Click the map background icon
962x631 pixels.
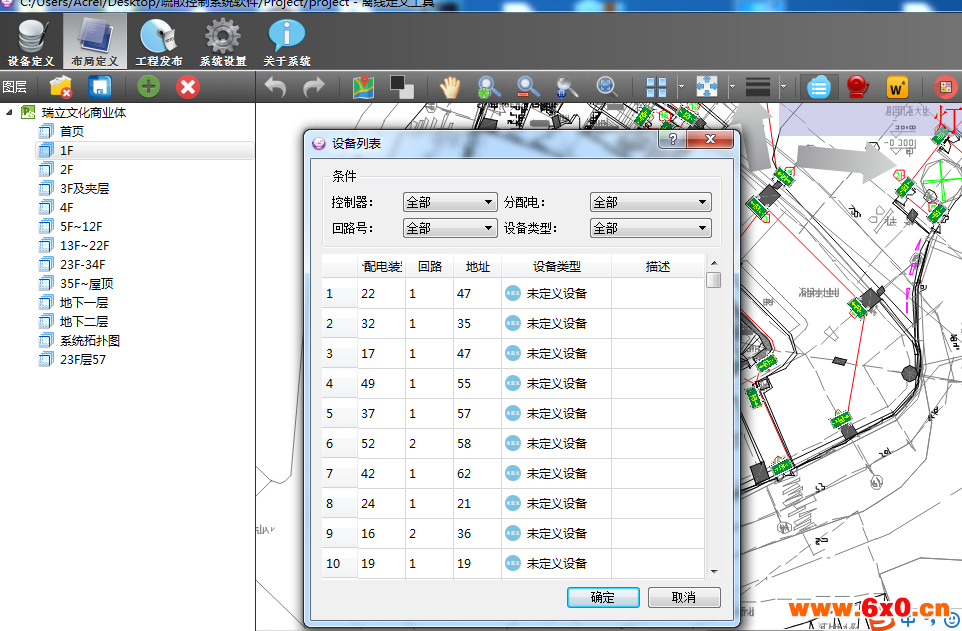363,87
